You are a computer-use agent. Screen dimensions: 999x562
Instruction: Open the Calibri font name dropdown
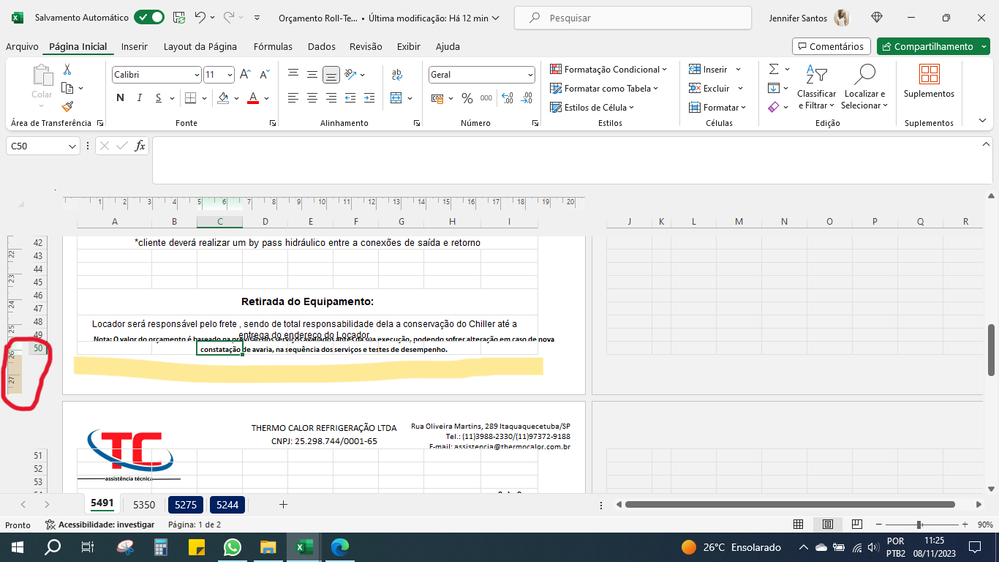tap(197, 75)
